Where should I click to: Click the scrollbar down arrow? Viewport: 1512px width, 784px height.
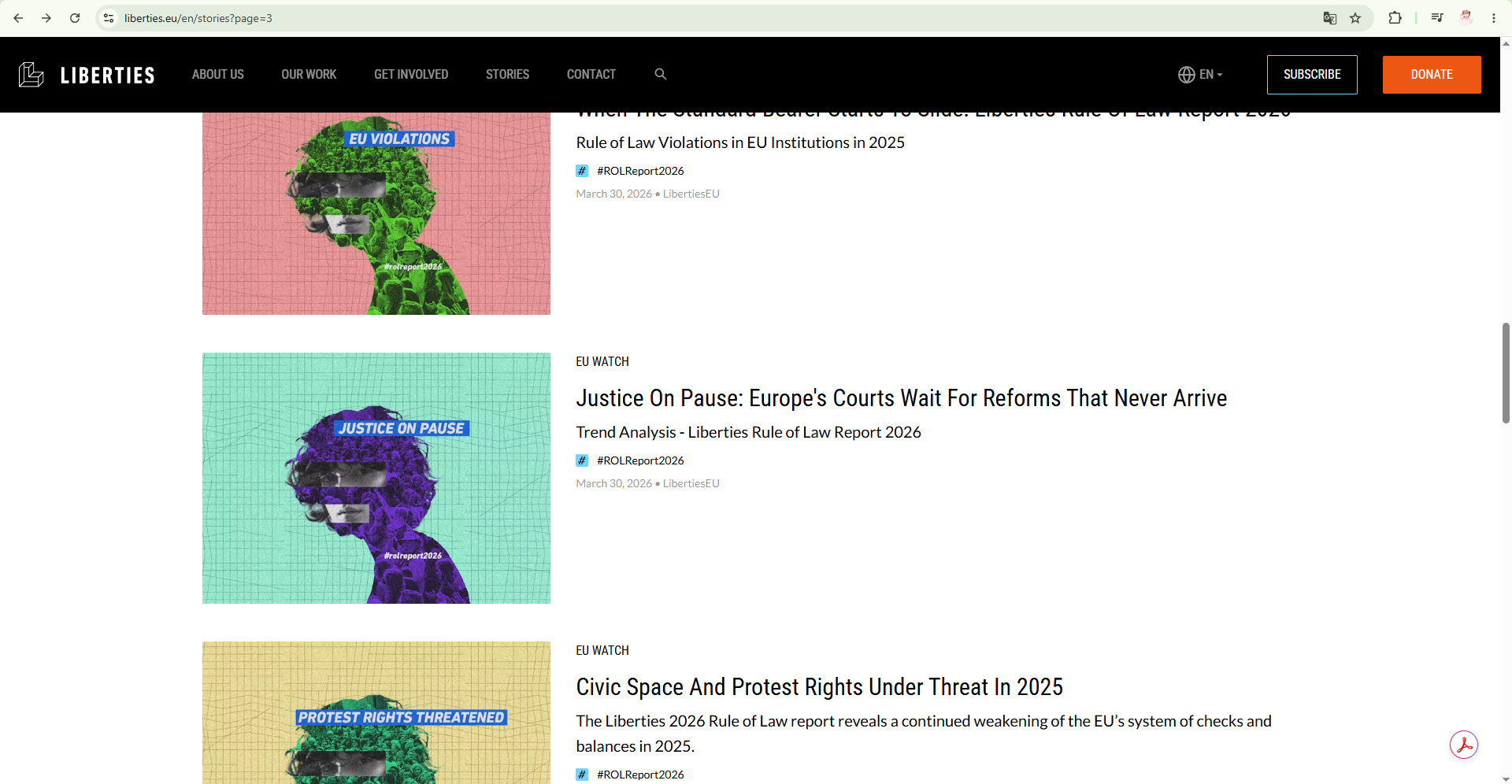(1506, 778)
